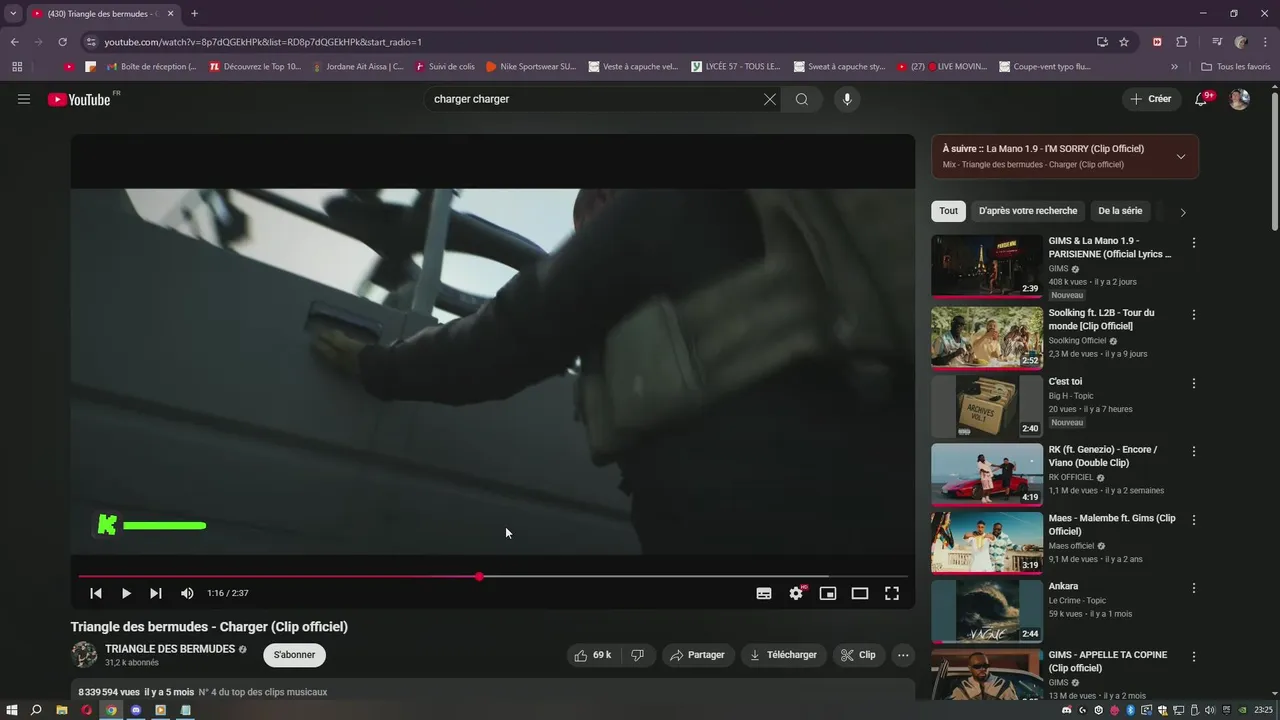Image resolution: width=1280 pixels, height=720 pixels.
Task: Share the video via Partager
Action: [x=698, y=655]
